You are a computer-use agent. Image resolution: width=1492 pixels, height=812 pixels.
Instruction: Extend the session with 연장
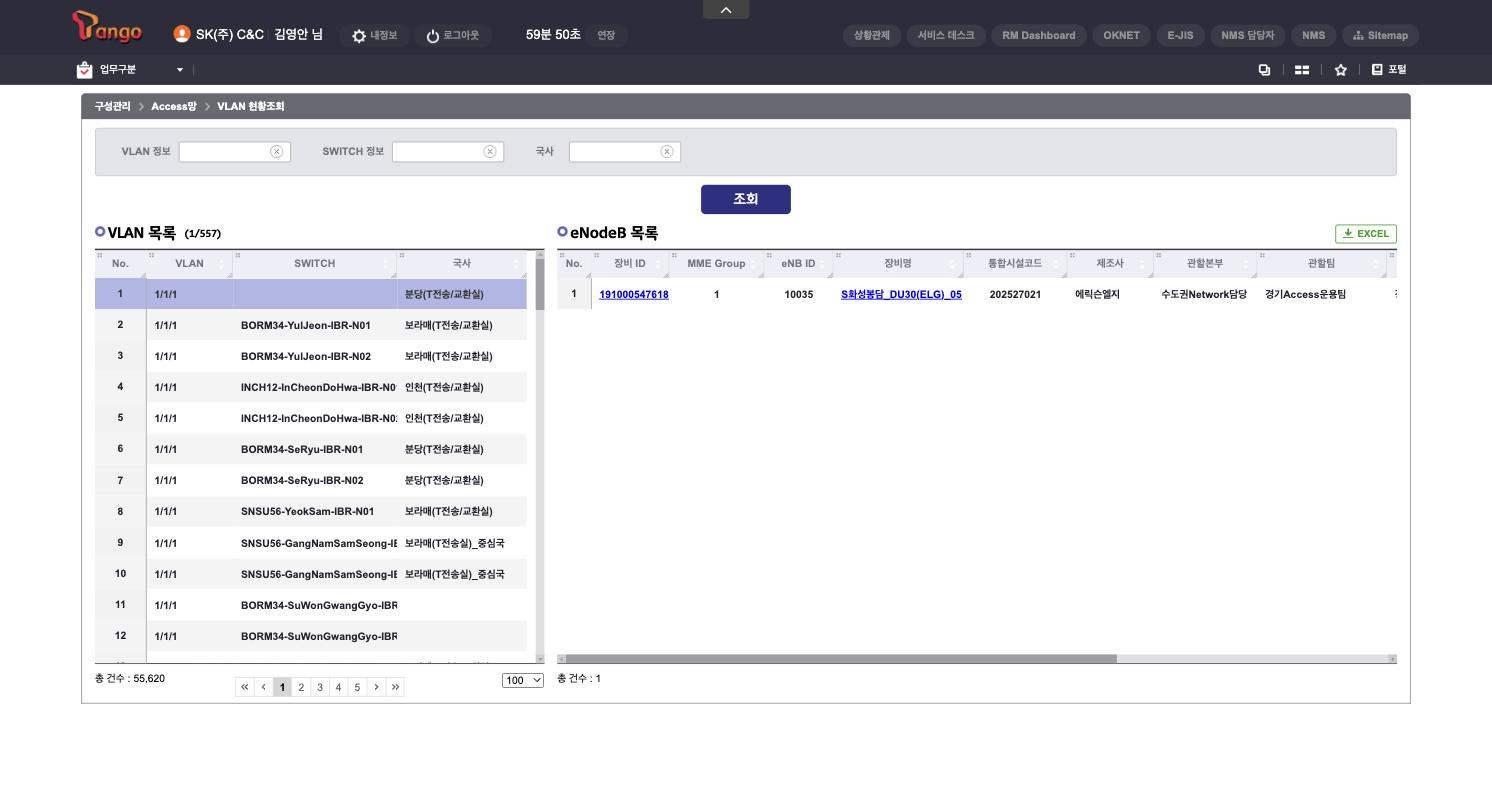coord(606,35)
